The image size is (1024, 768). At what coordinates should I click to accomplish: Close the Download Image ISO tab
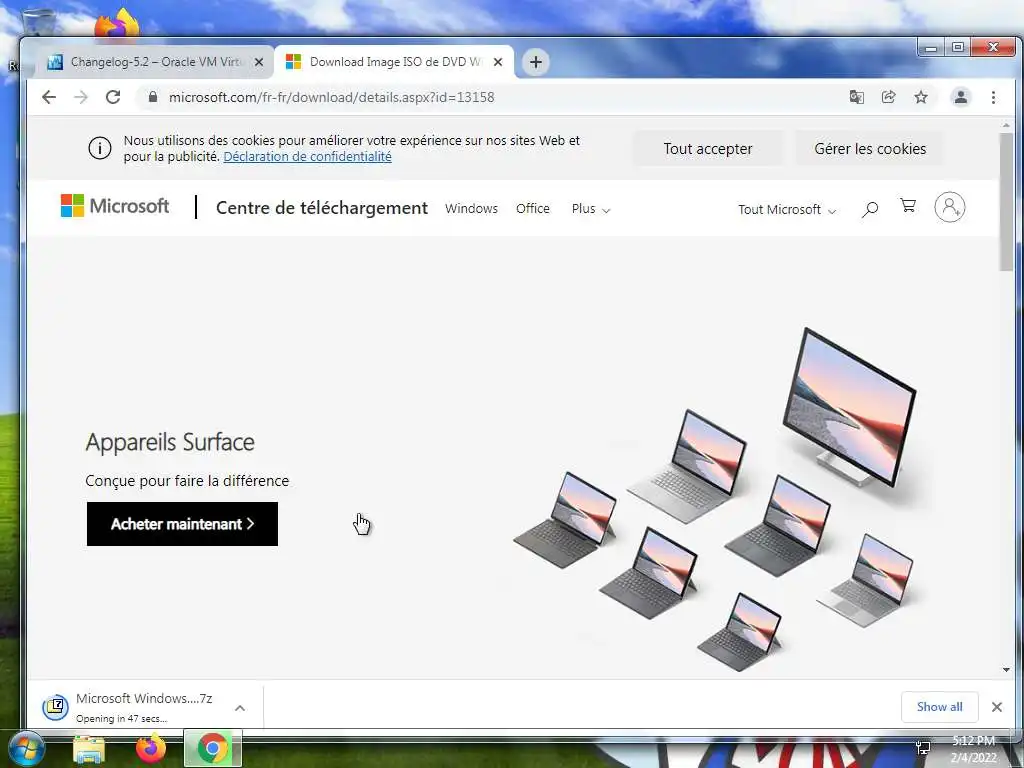(x=498, y=62)
